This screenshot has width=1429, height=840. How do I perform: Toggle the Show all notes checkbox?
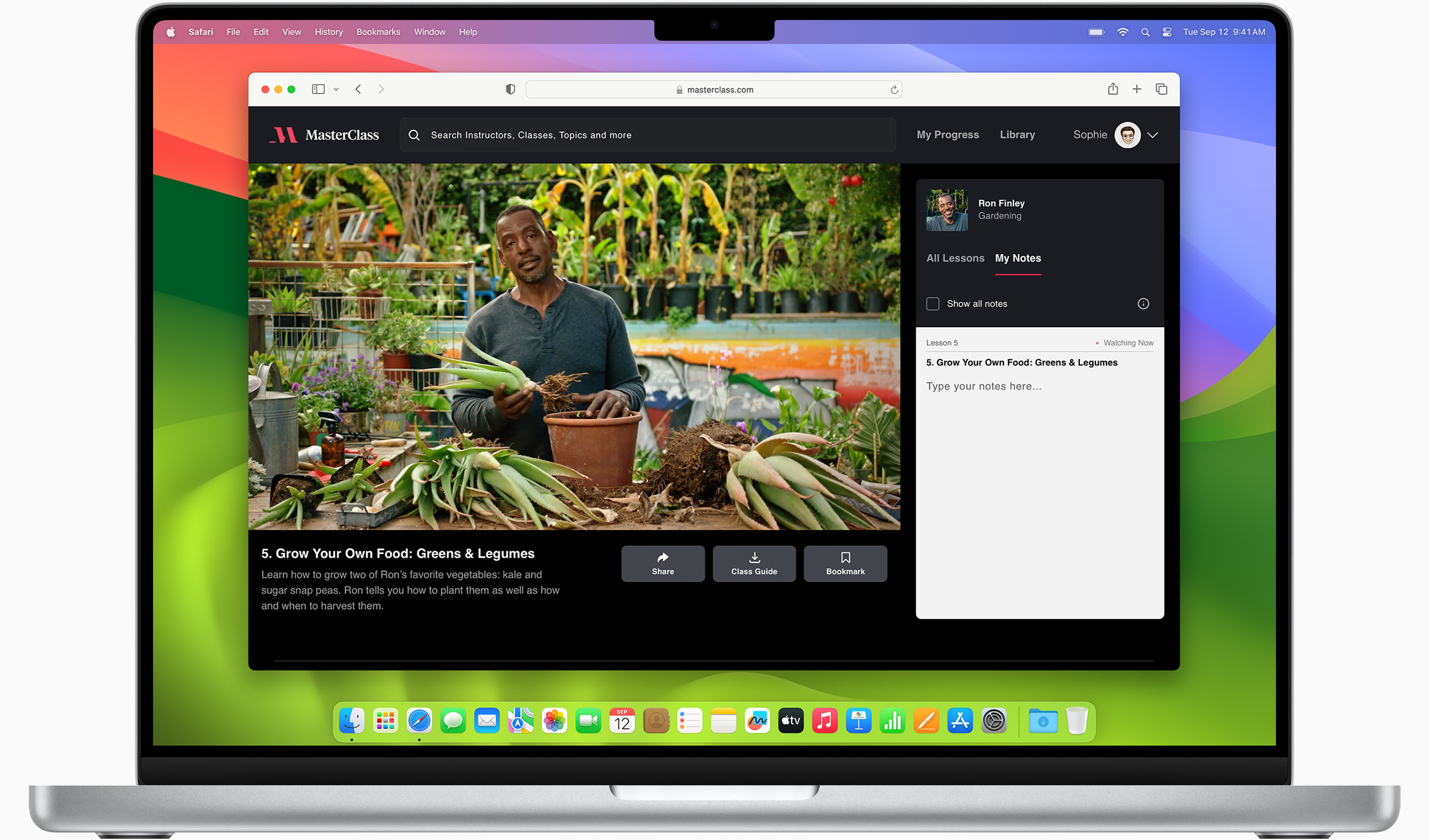(931, 303)
